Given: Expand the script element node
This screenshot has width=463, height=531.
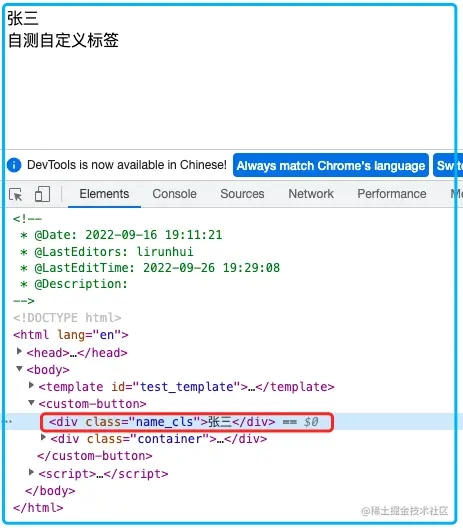Looking at the screenshot, I should tap(31, 472).
